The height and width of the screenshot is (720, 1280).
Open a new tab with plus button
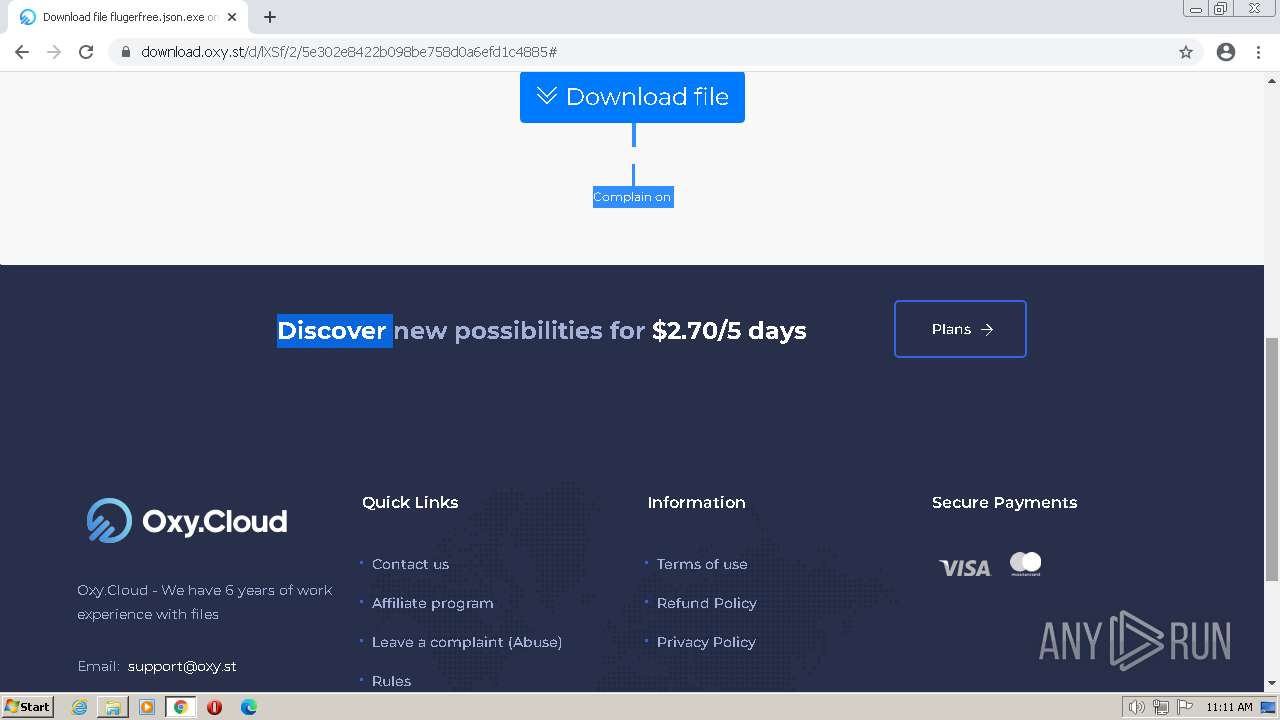270,17
